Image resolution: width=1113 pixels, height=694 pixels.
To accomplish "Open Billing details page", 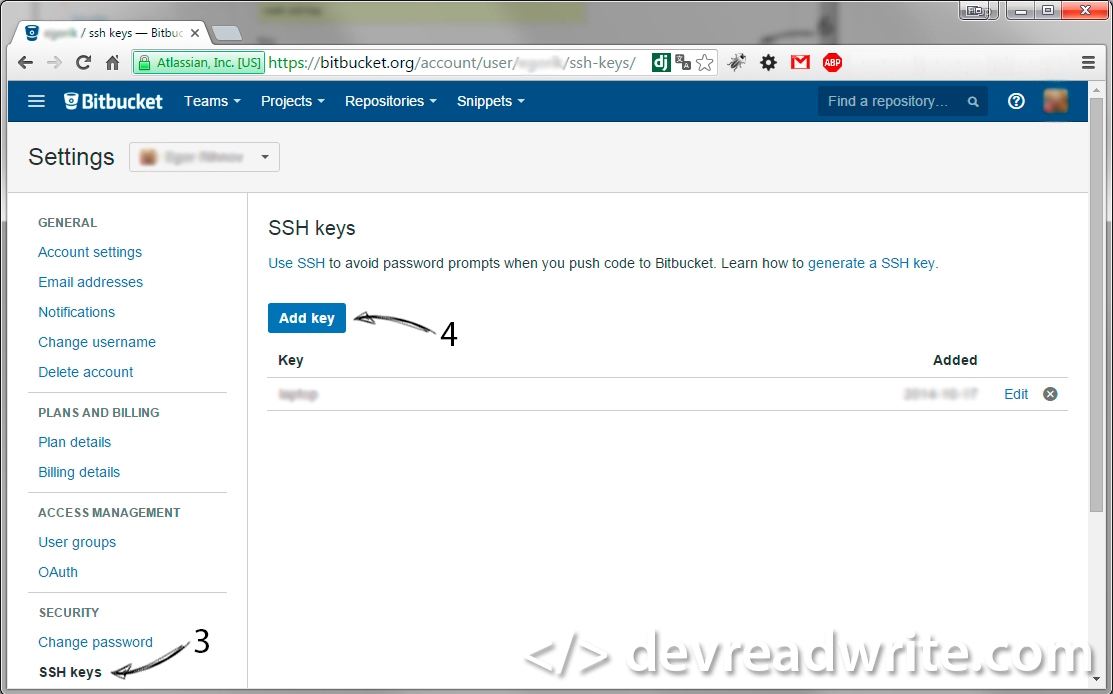I will (x=79, y=472).
